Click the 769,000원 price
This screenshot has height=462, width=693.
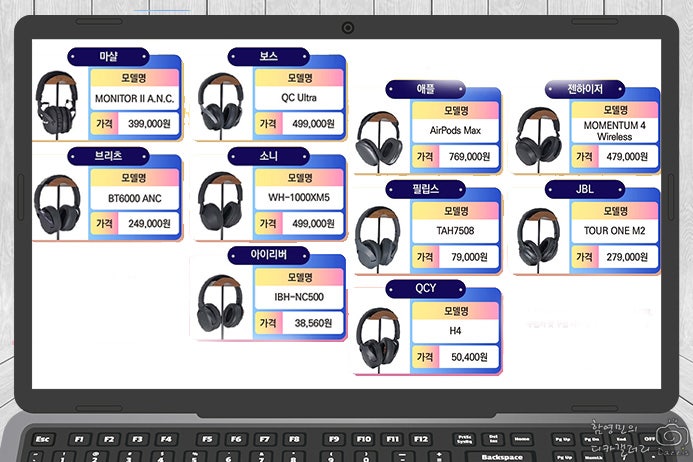[x=469, y=157]
